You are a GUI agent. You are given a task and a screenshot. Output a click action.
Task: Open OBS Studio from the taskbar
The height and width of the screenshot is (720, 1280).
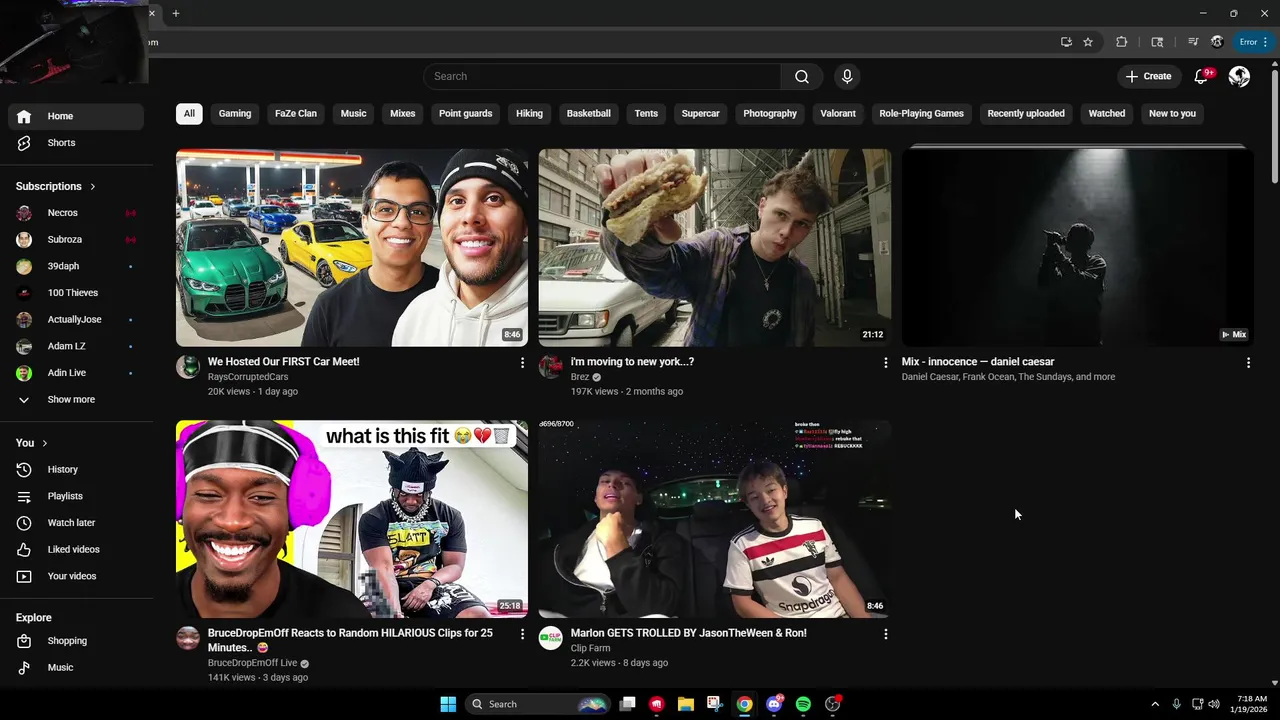point(832,704)
